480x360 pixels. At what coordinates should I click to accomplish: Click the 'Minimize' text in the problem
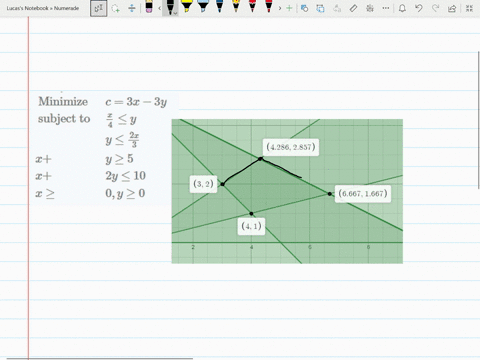[63, 101]
